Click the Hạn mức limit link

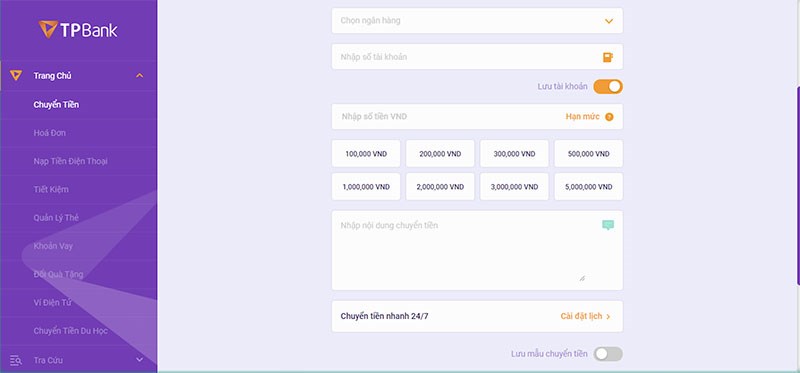pyautogui.click(x=582, y=117)
